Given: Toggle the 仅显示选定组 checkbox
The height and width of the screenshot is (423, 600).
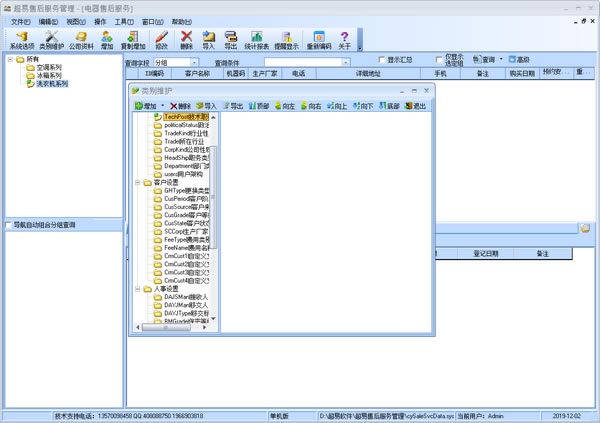Looking at the screenshot, I should click(x=439, y=60).
